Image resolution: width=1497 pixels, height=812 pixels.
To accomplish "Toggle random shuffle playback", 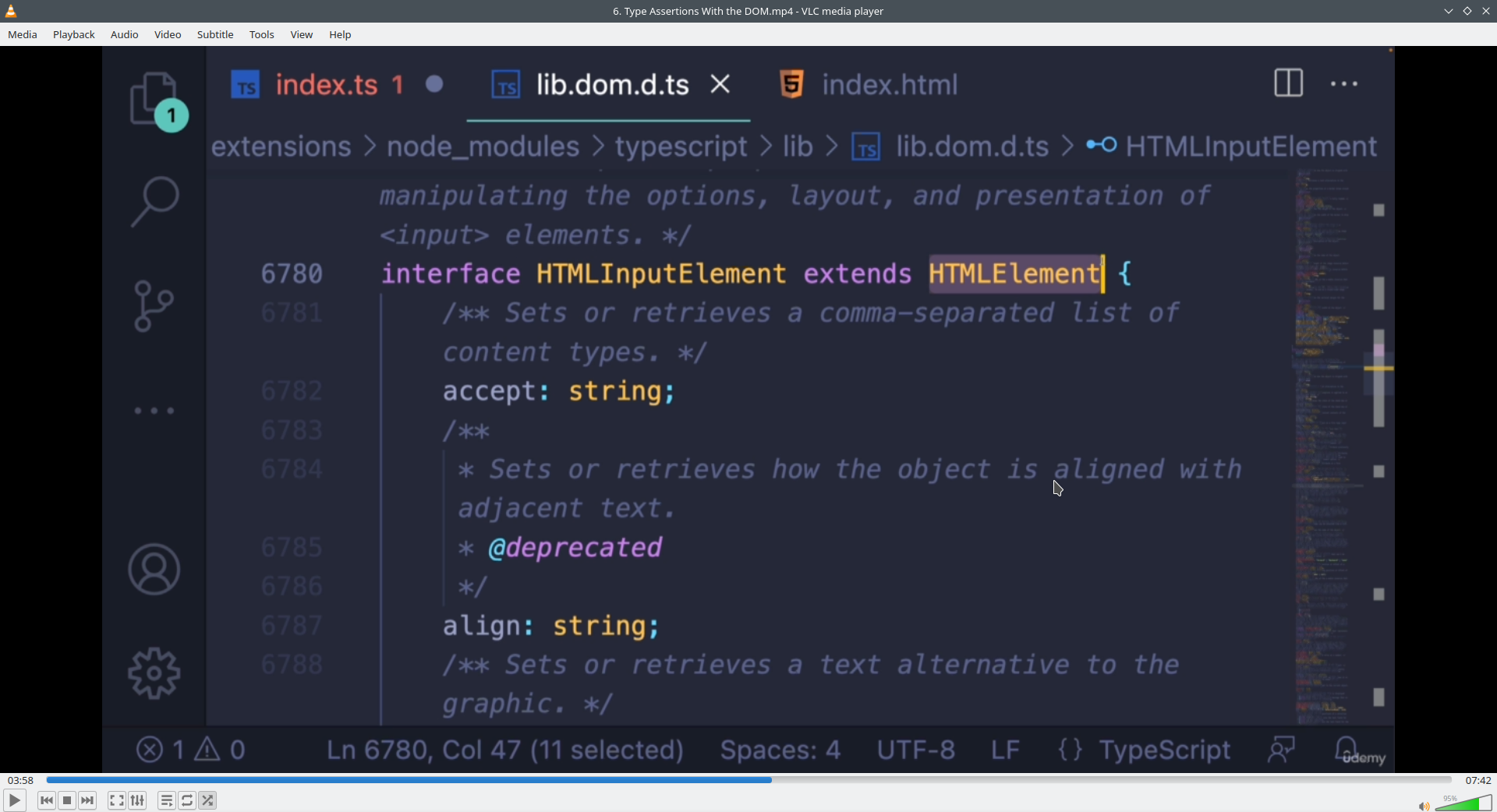I will [x=207, y=800].
